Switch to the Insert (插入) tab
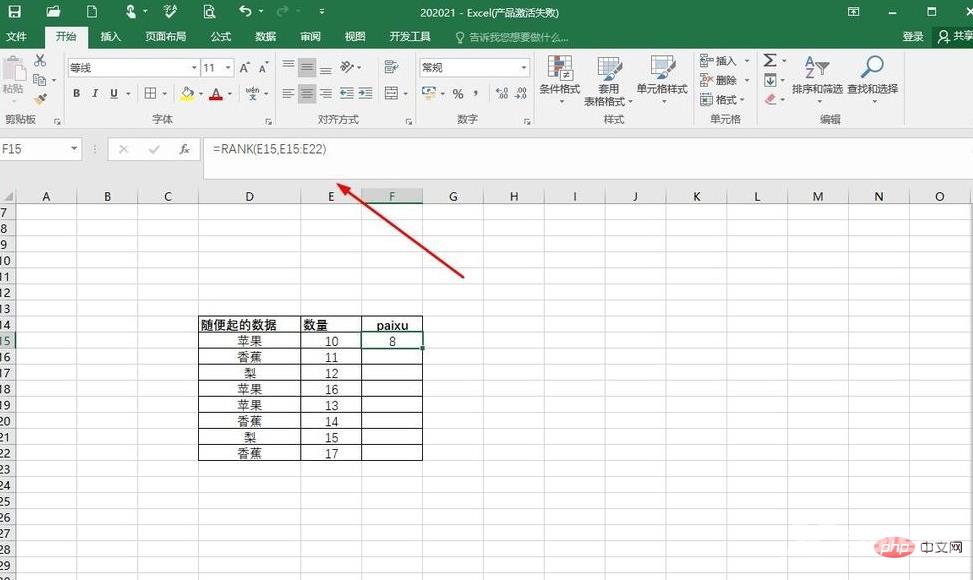This screenshot has height=580, width=973. [110, 37]
